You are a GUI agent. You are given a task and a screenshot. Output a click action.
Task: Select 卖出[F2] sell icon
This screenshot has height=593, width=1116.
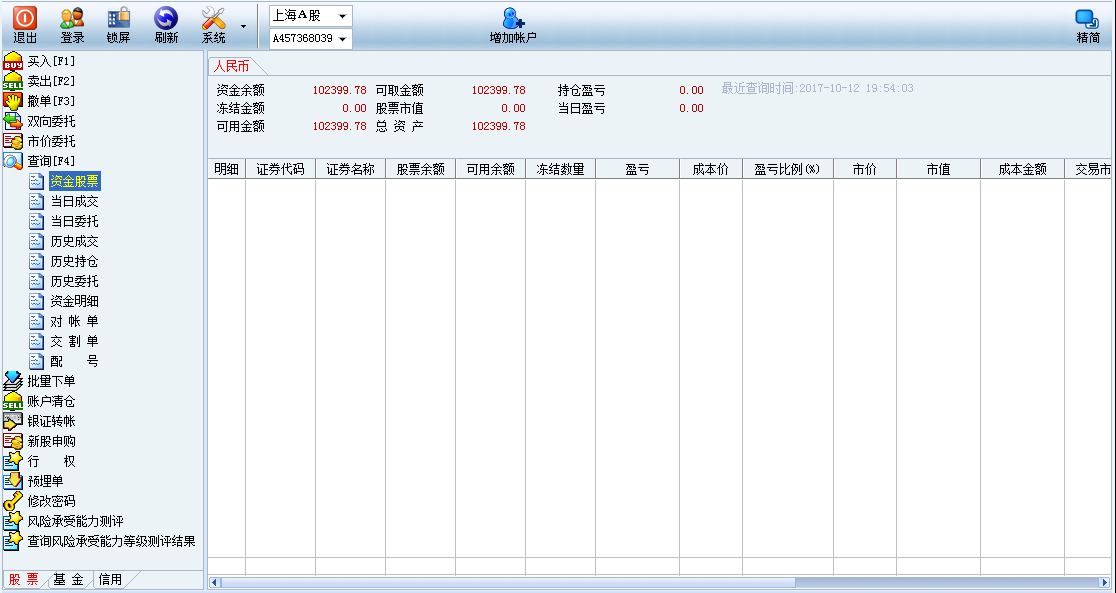[x=13, y=81]
